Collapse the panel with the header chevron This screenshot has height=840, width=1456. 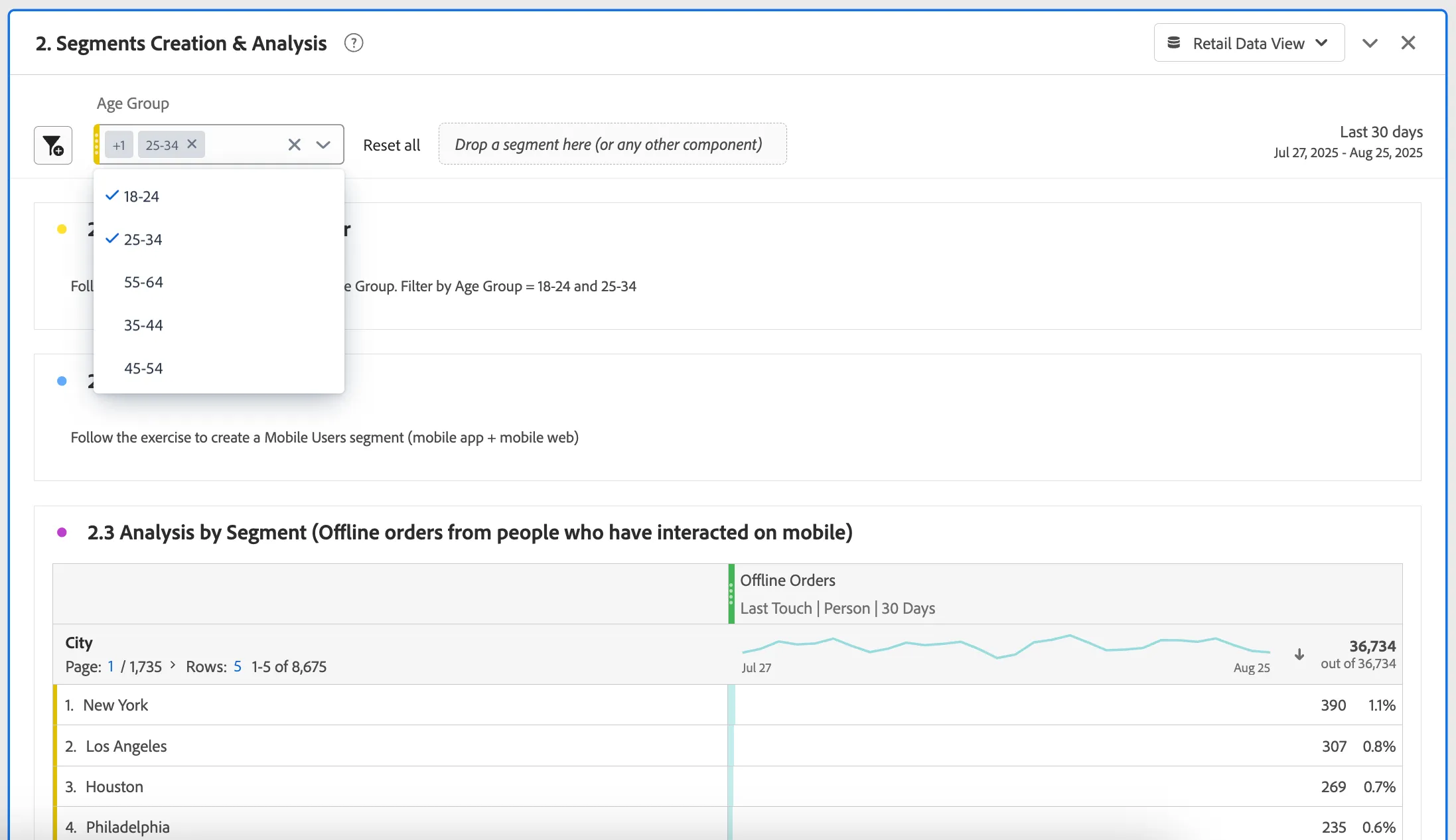(1370, 43)
